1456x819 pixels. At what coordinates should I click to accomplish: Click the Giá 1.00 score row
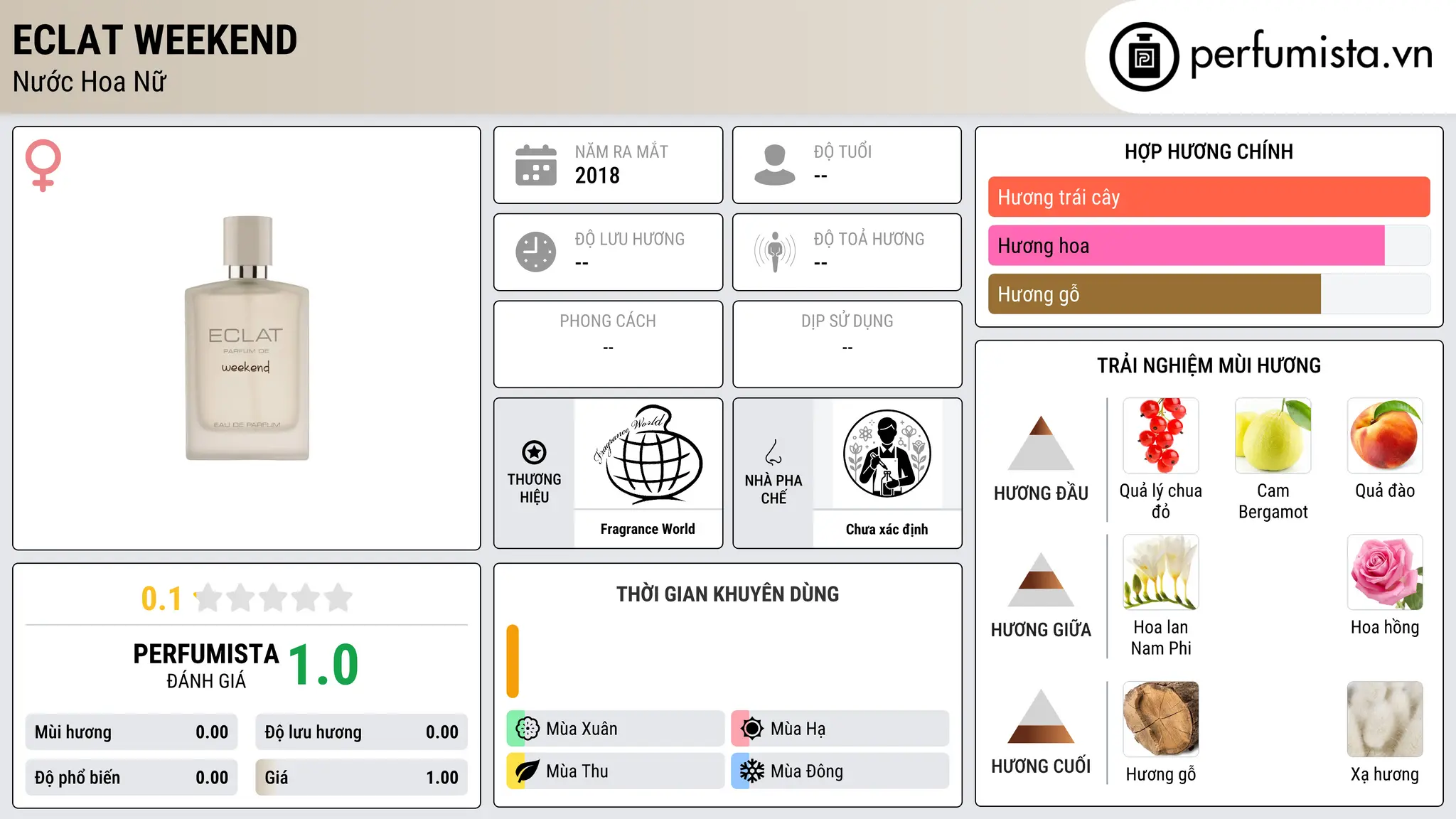(x=362, y=778)
